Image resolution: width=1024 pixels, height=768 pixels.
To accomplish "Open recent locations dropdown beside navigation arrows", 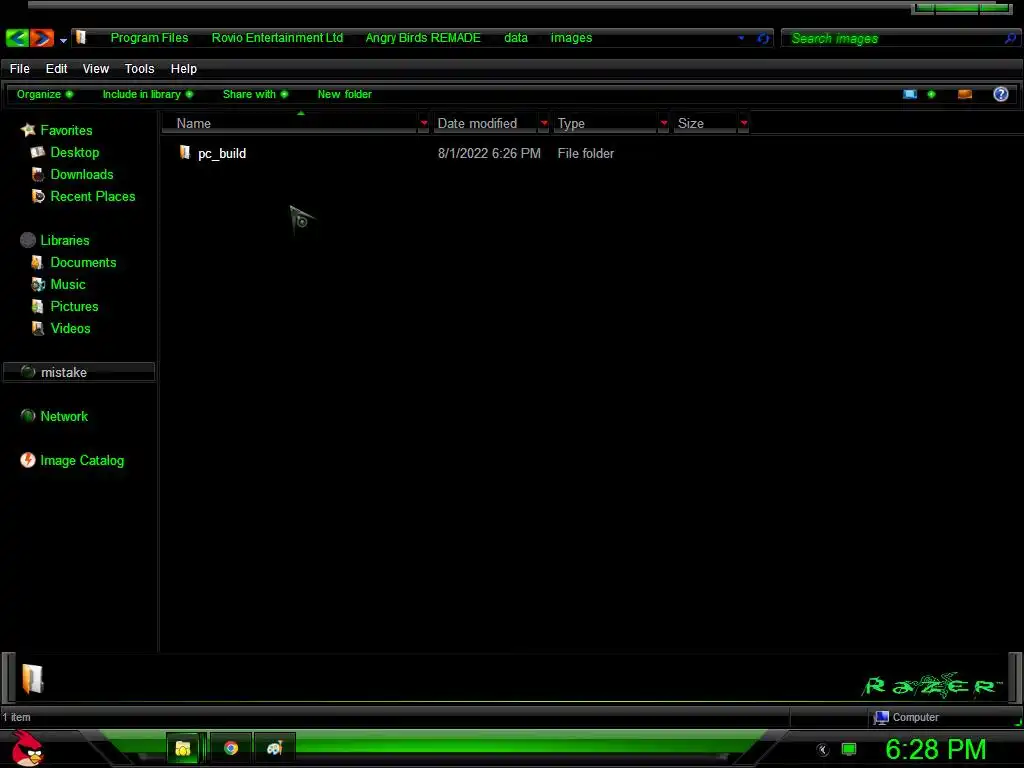I will point(63,40).
